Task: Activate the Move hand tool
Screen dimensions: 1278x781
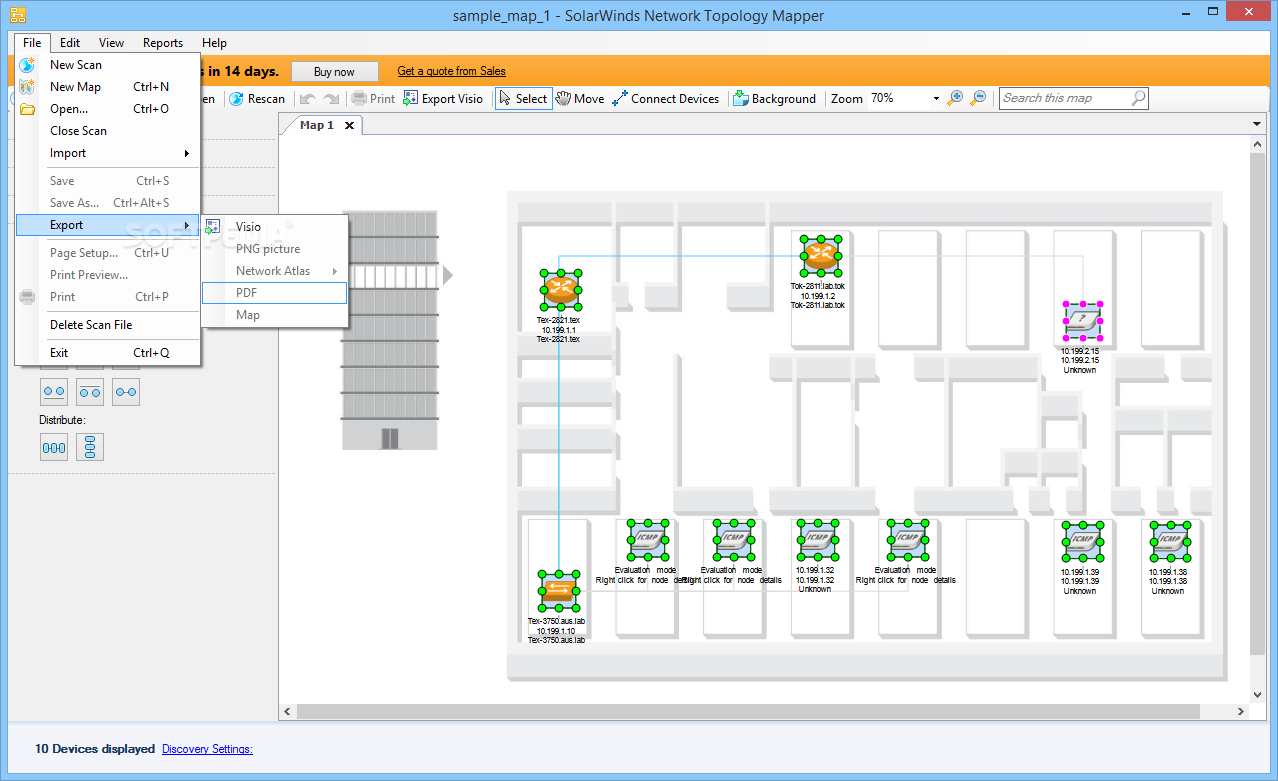Action: click(x=580, y=98)
